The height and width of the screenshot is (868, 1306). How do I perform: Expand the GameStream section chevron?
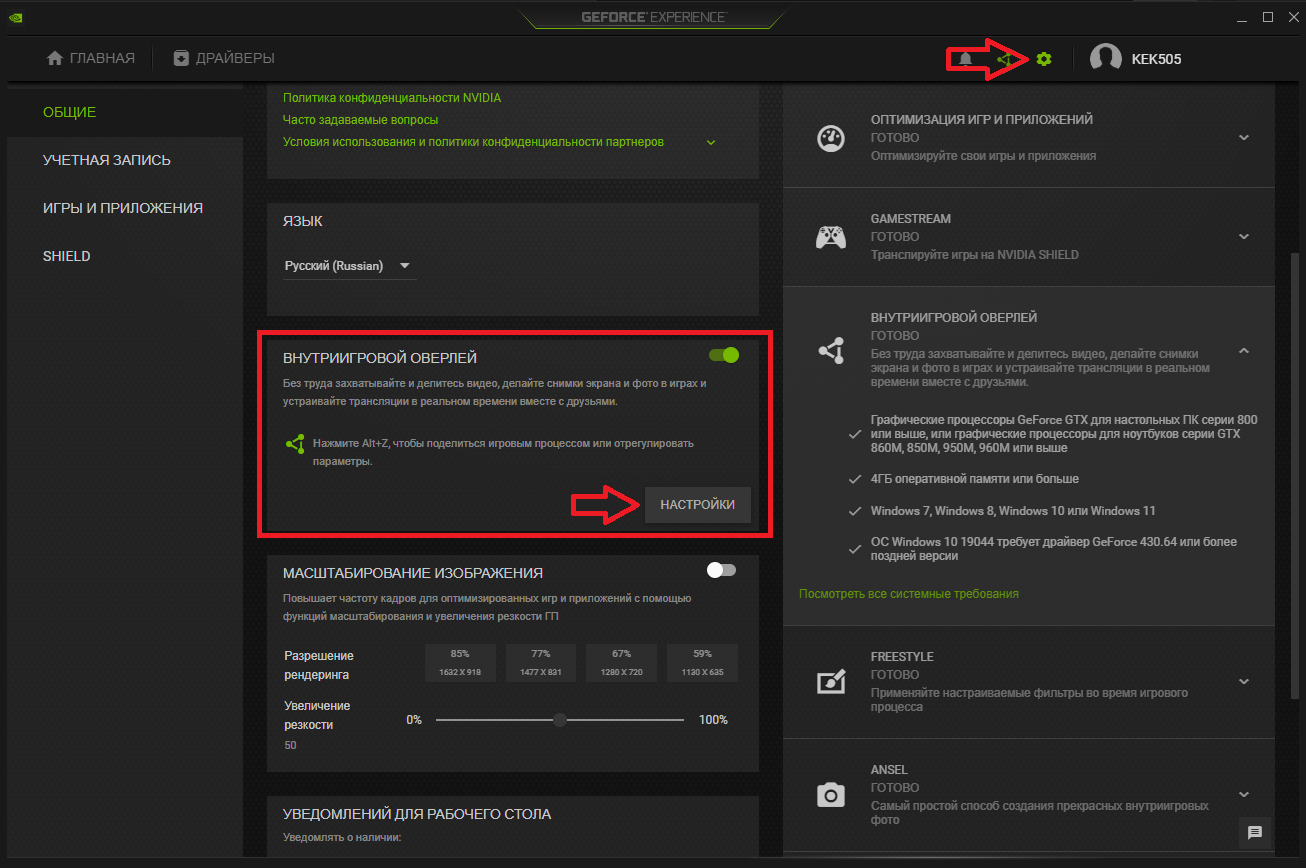[x=1244, y=237]
